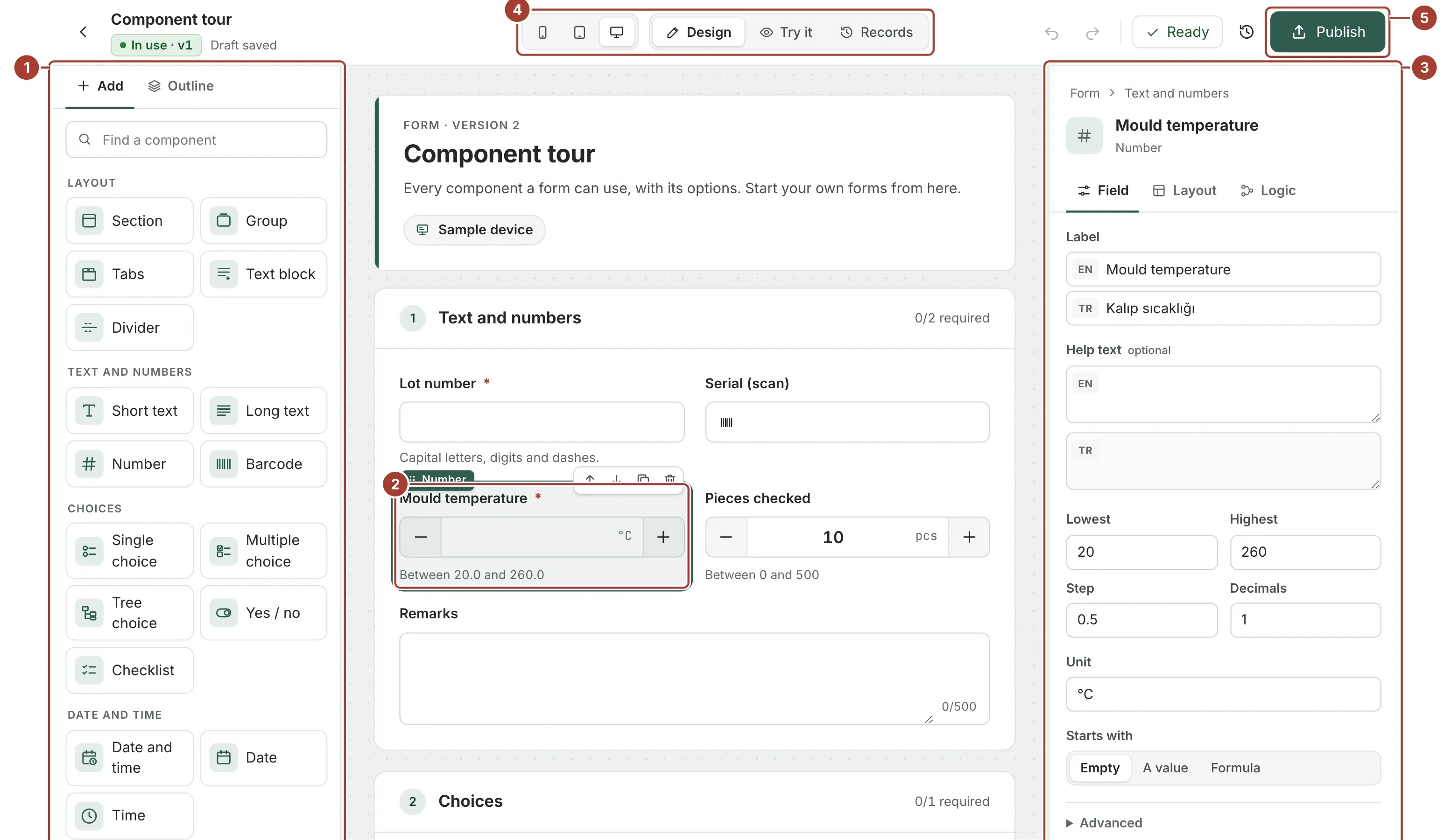Viewport: 1451px width, 840px height.
Task: Decrease the Mould temperature value
Action: (421, 537)
